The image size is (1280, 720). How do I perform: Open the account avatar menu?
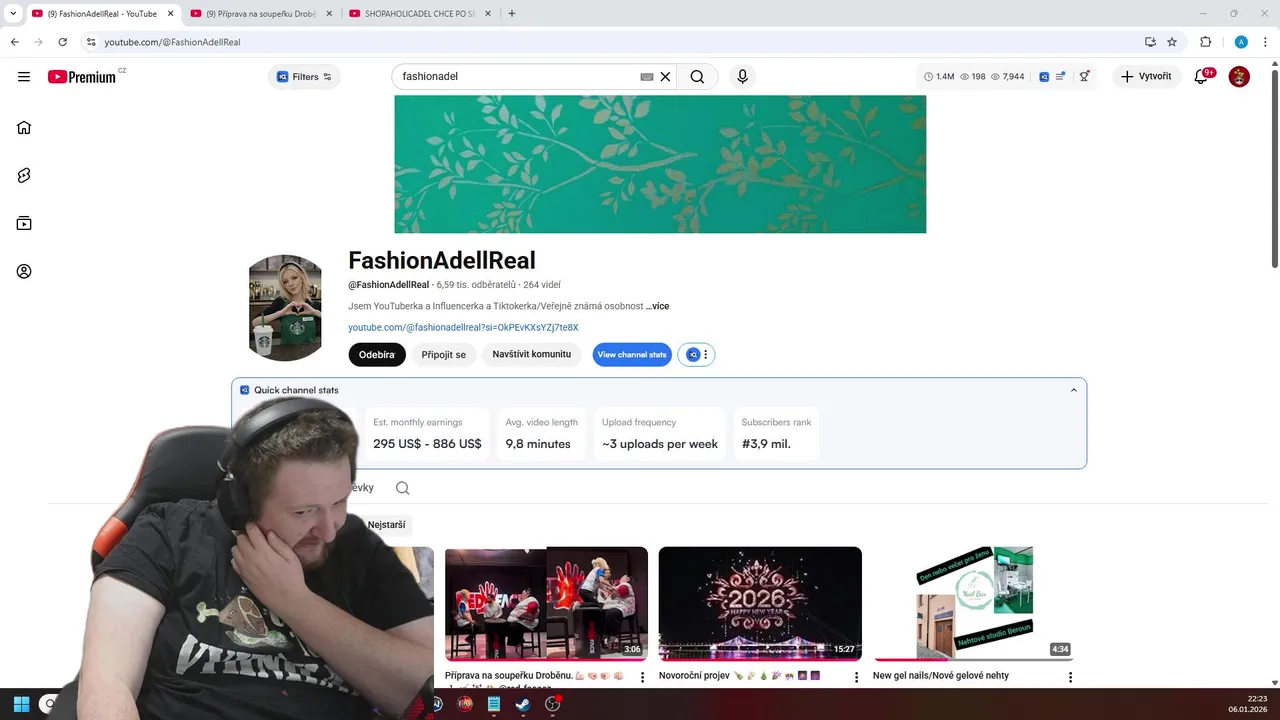(1239, 77)
